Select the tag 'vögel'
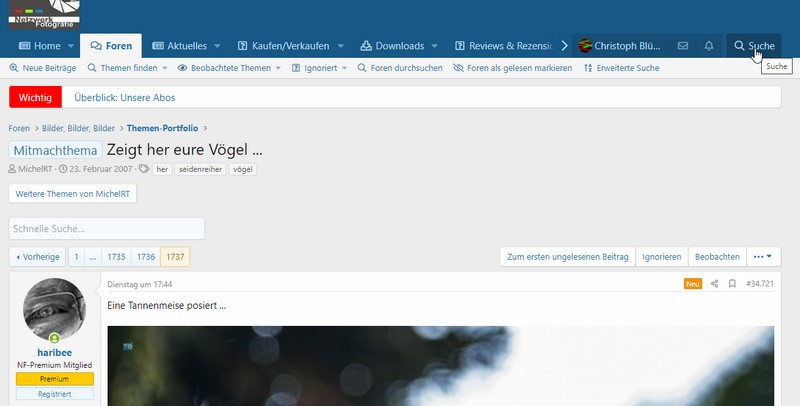Screen dimensions: 800x406 [243, 169]
